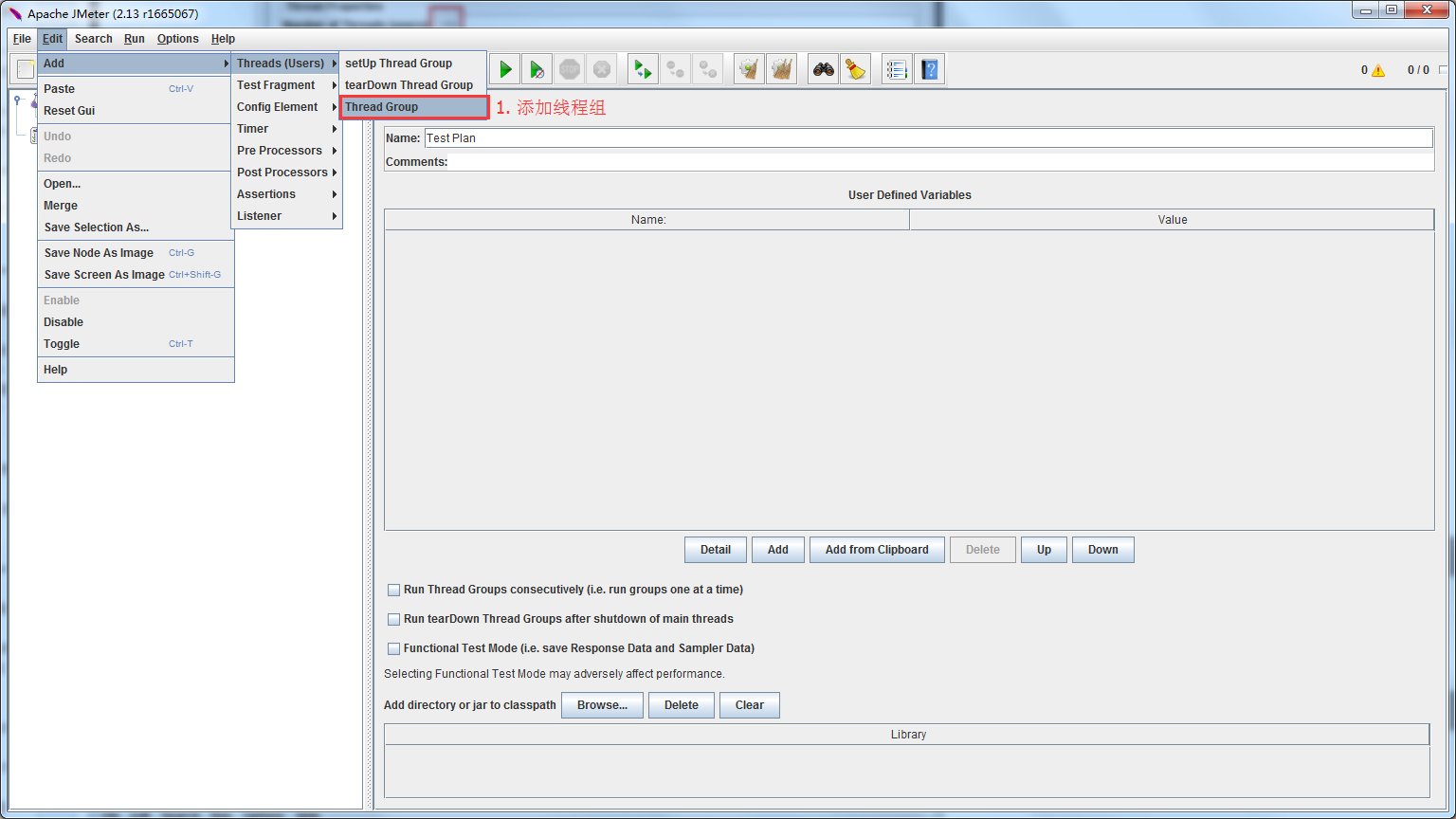The width and height of the screenshot is (1456, 819).
Task: Click the Name: column header
Action: 647,220
